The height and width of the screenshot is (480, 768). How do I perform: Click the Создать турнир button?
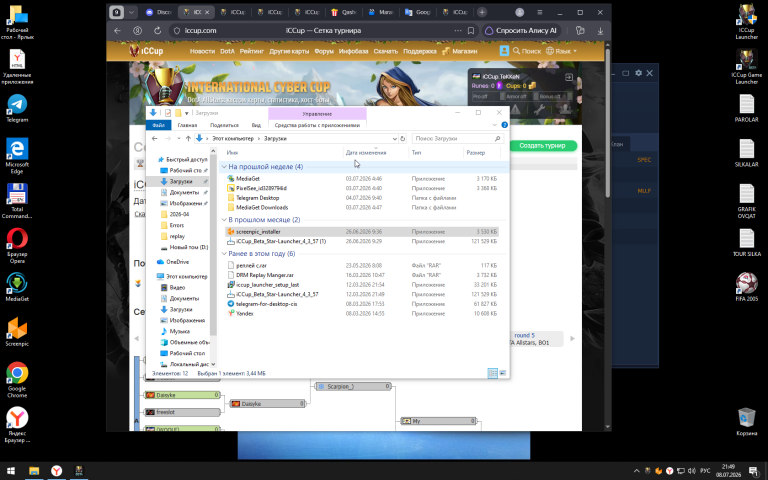542,145
